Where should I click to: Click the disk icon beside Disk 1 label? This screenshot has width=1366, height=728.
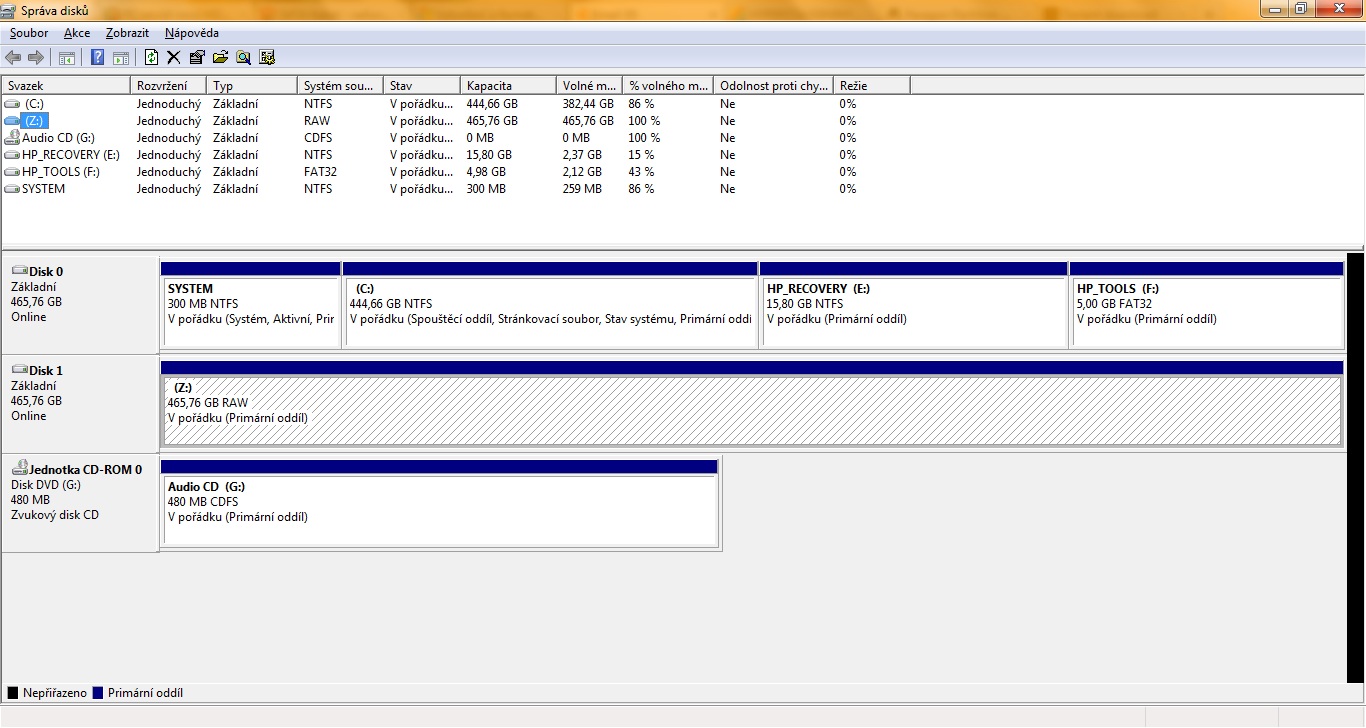(x=19, y=370)
